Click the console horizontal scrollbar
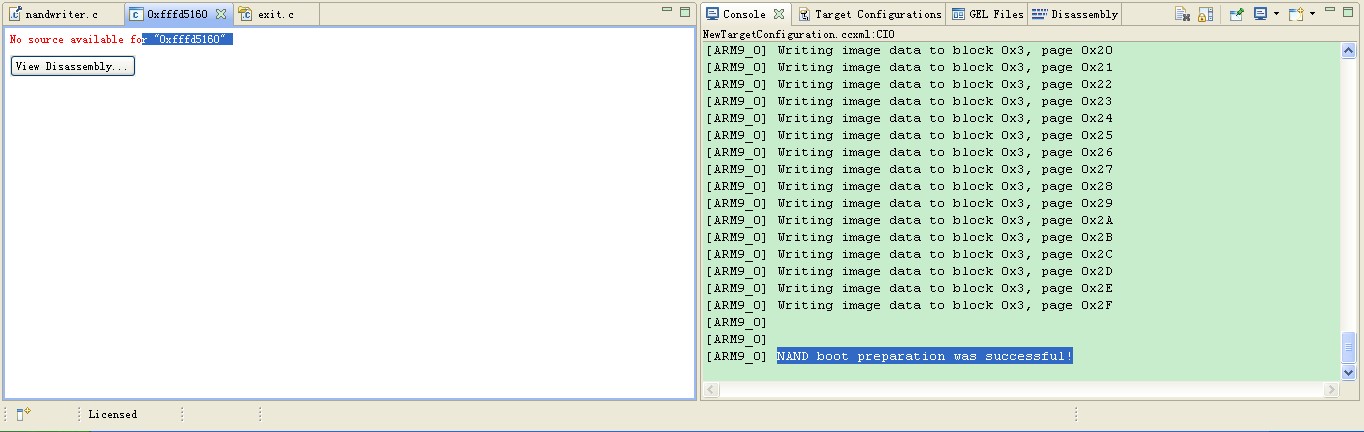 [x=1020, y=388]
